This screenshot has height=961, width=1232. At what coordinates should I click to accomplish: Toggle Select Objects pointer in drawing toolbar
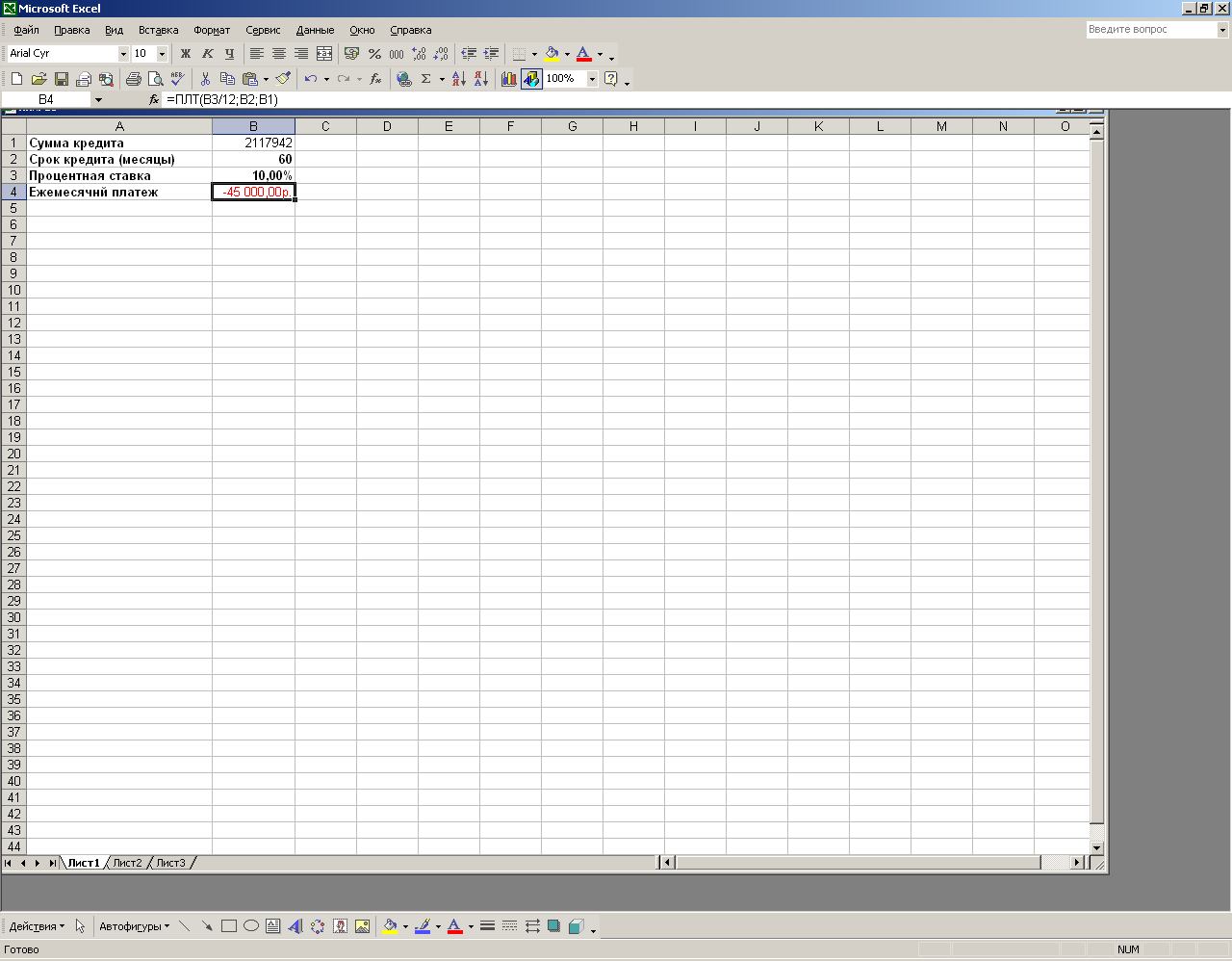pos(80,926)
